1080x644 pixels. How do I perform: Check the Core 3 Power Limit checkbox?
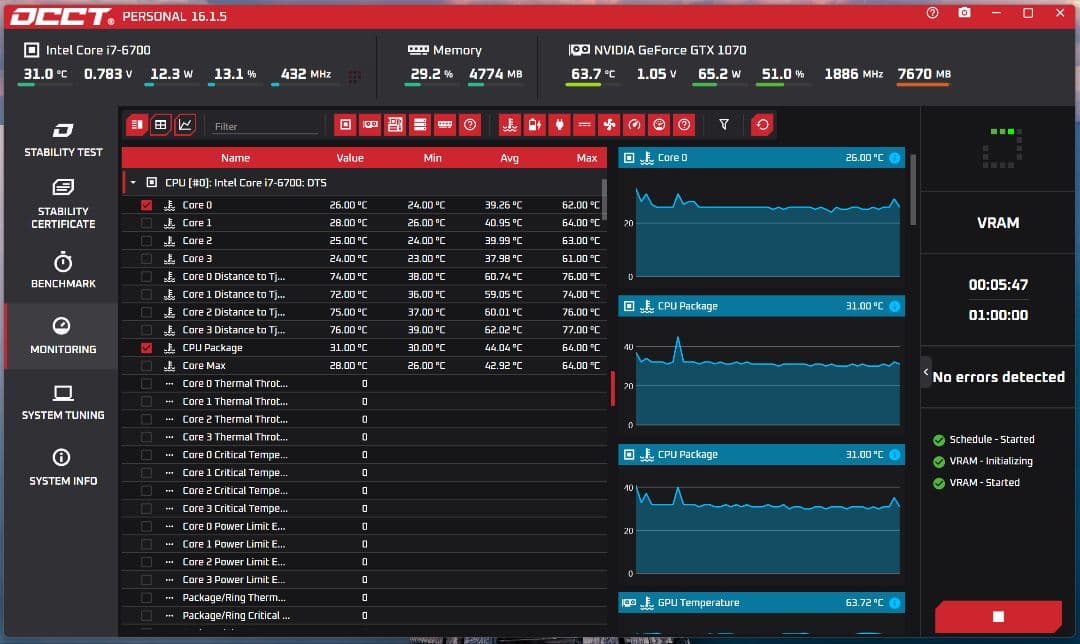pos(146,580)
